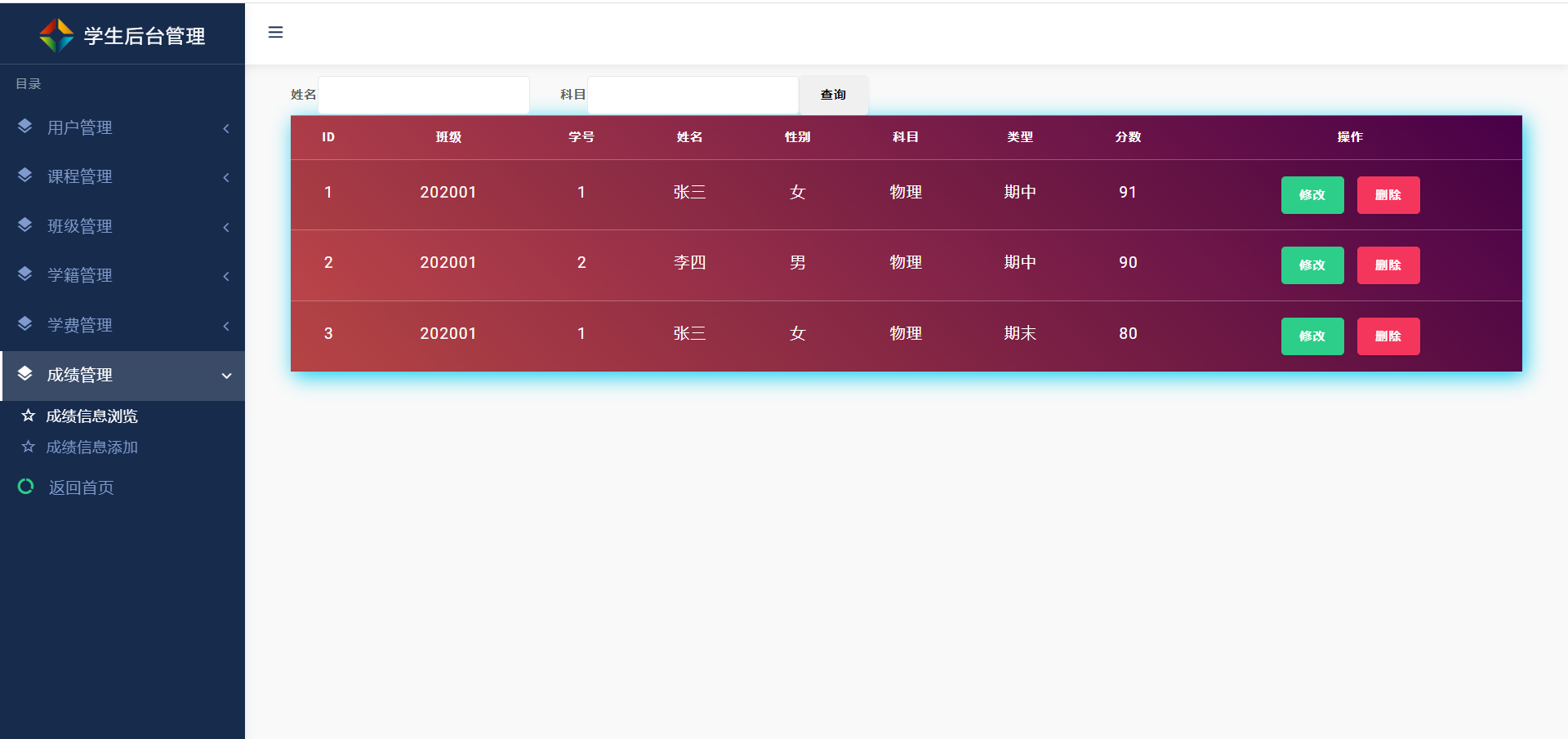1568x739 pixels.
Task: Click the star icon beside 成绩信息添加
Action: point(29,447)
